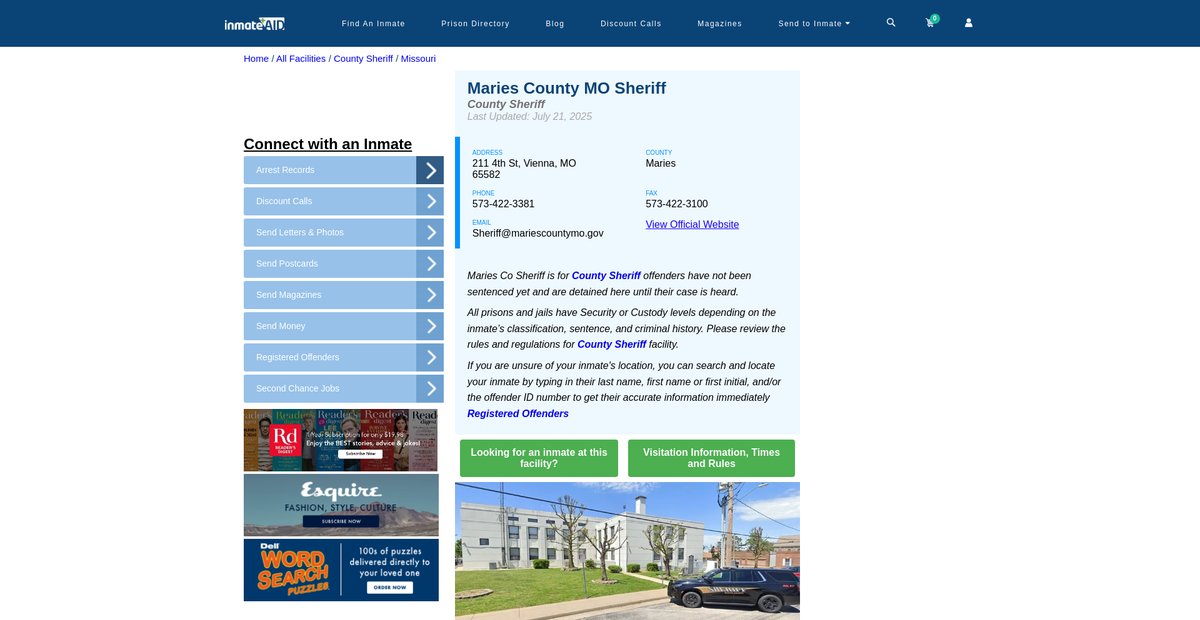Open Find An Inmate menu item
This screenshot has height=620, width=1200.
click(373, 23)
